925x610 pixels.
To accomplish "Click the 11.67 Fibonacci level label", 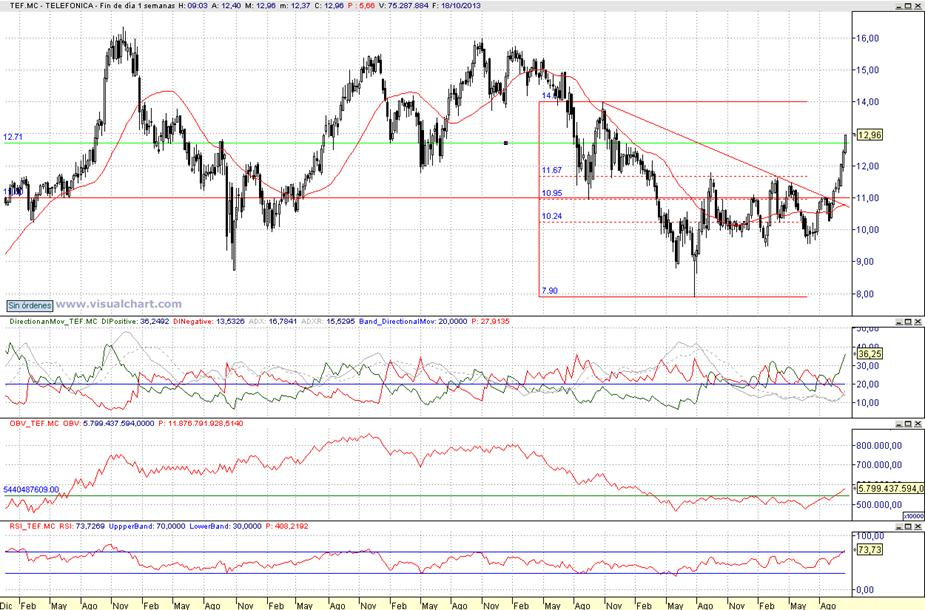I will pos(552,170).
